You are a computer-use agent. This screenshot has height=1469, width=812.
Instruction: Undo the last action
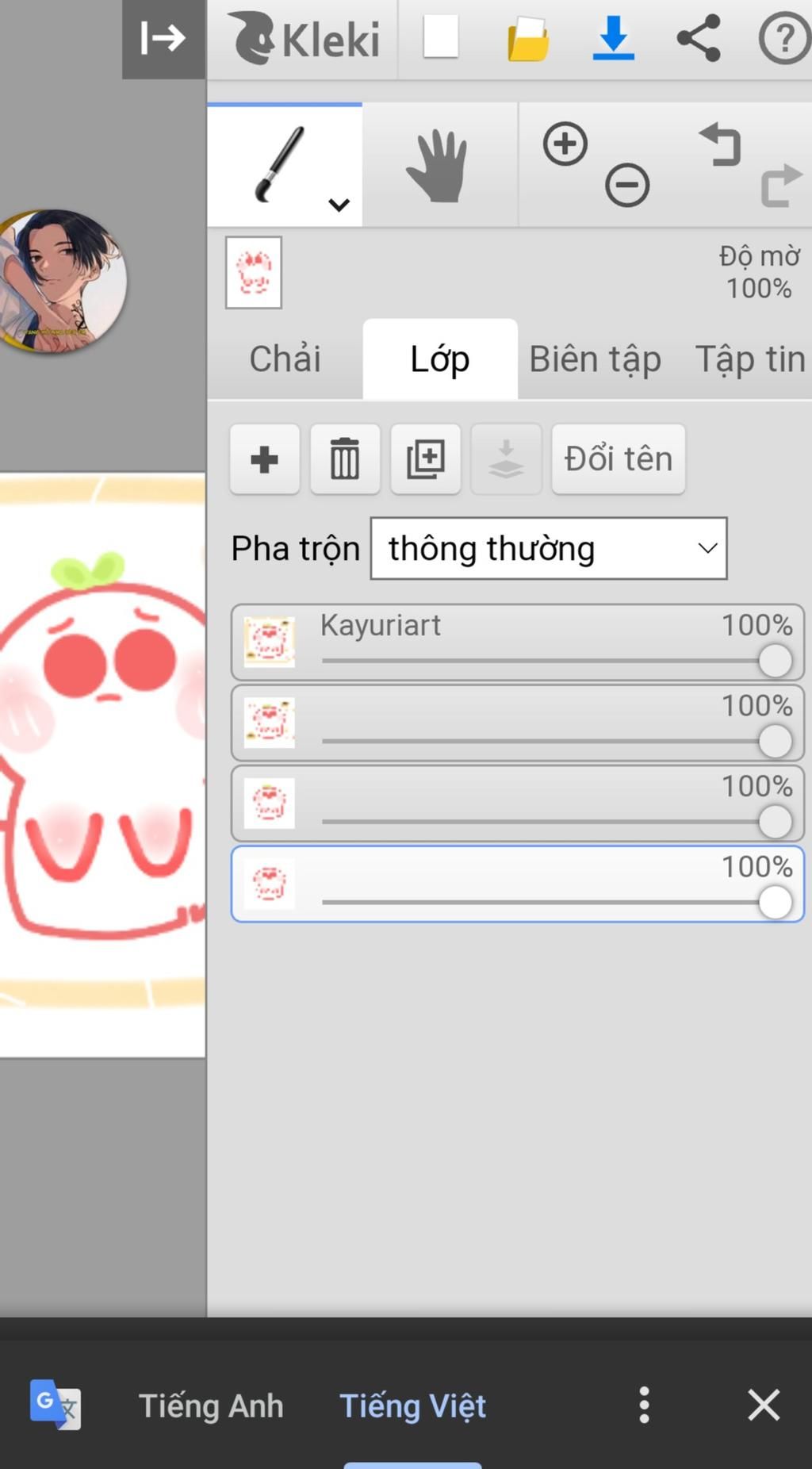pos(720,144)
